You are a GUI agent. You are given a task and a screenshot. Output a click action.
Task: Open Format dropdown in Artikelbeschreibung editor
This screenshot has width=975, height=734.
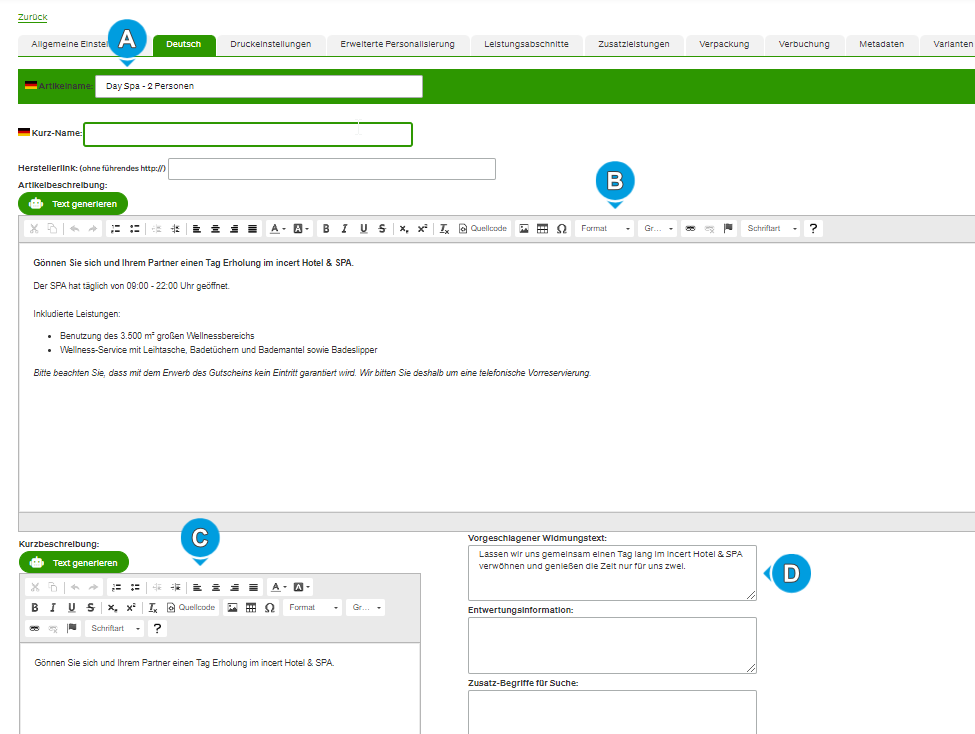click(x=605, y=229)
